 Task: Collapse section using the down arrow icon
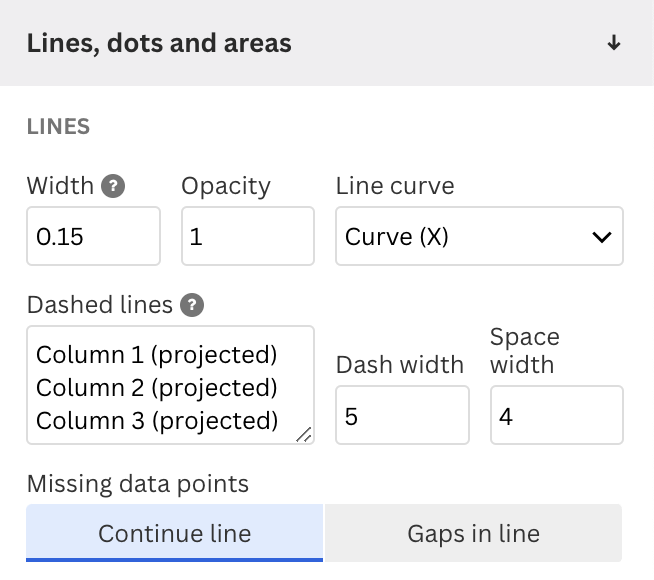[x=614, y=43]
